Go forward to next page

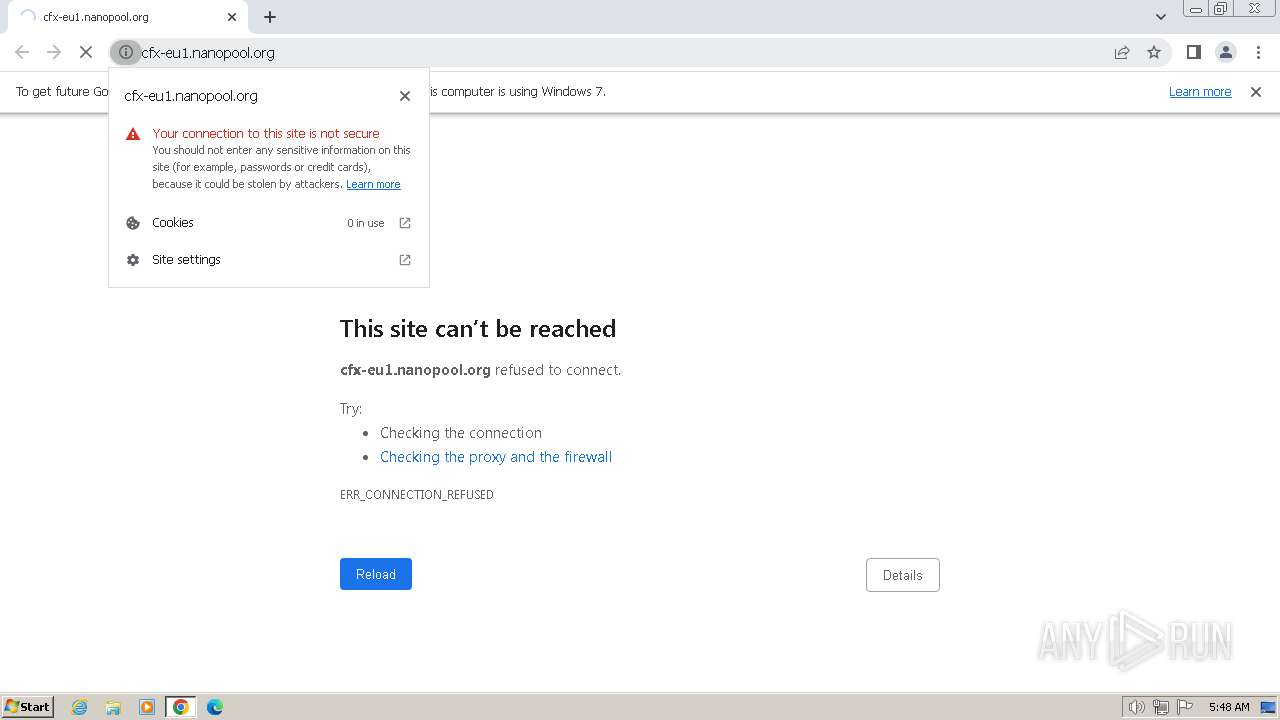pyautogui.click(x=54, y=52)
